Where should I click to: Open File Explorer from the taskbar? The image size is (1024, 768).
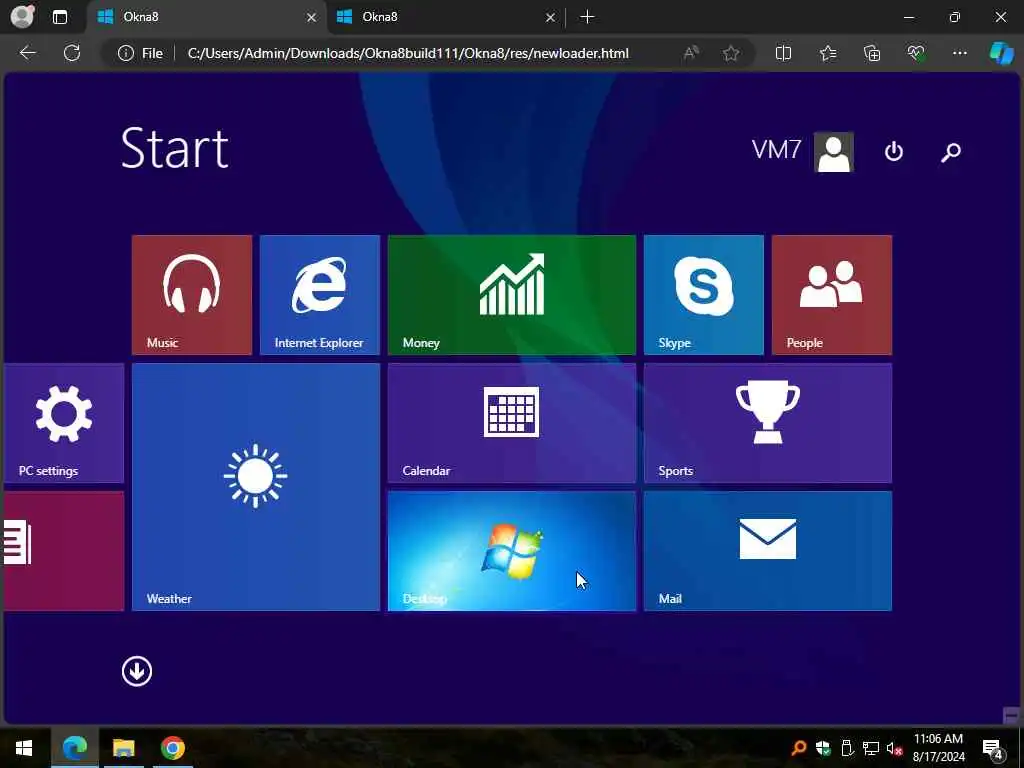(x=123, y=748)
